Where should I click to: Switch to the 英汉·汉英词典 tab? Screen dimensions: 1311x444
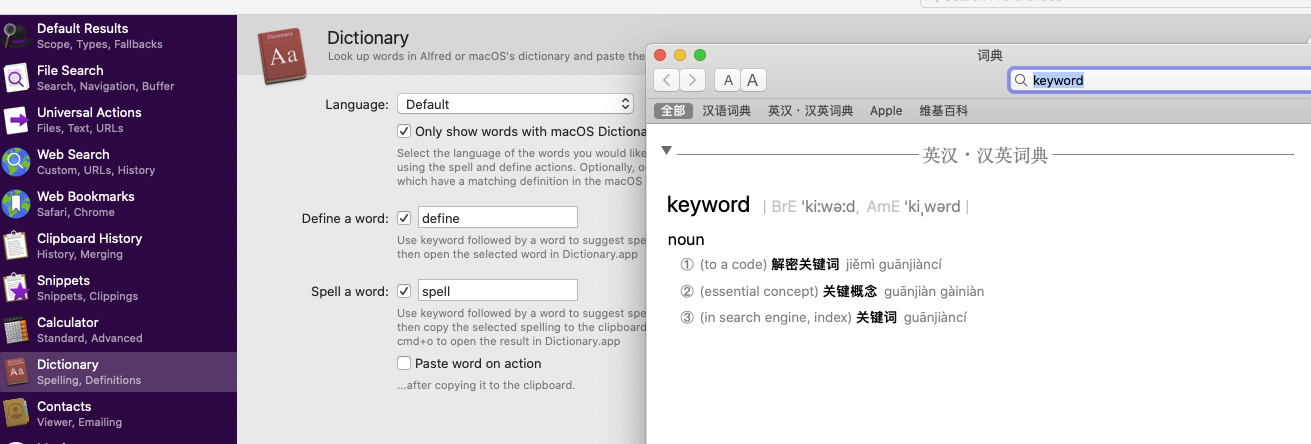tap(810, 111)
